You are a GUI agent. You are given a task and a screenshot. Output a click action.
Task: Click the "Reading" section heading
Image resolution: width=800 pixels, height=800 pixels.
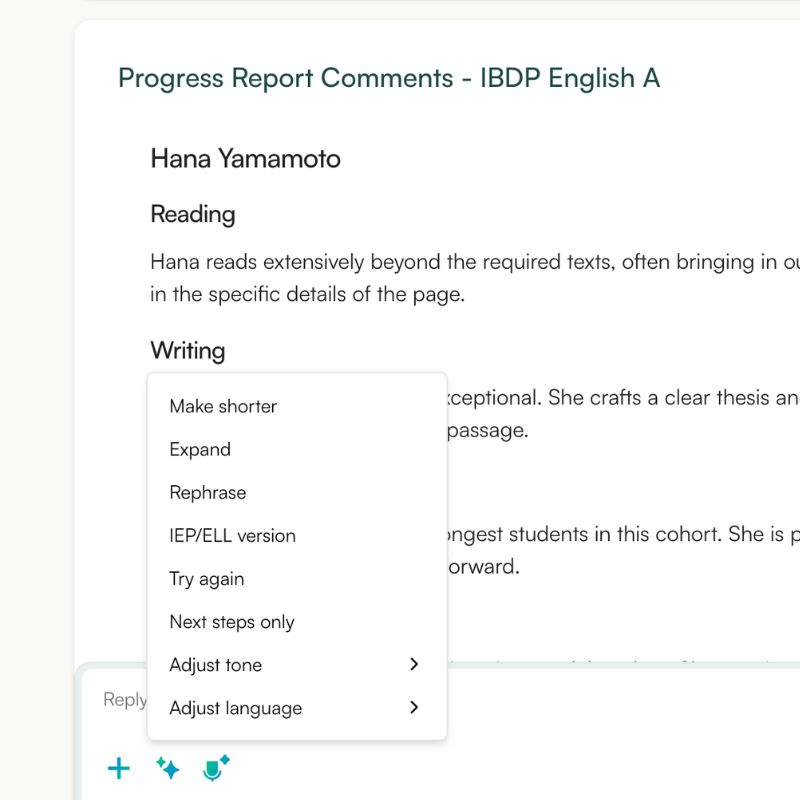pos(192,214)
